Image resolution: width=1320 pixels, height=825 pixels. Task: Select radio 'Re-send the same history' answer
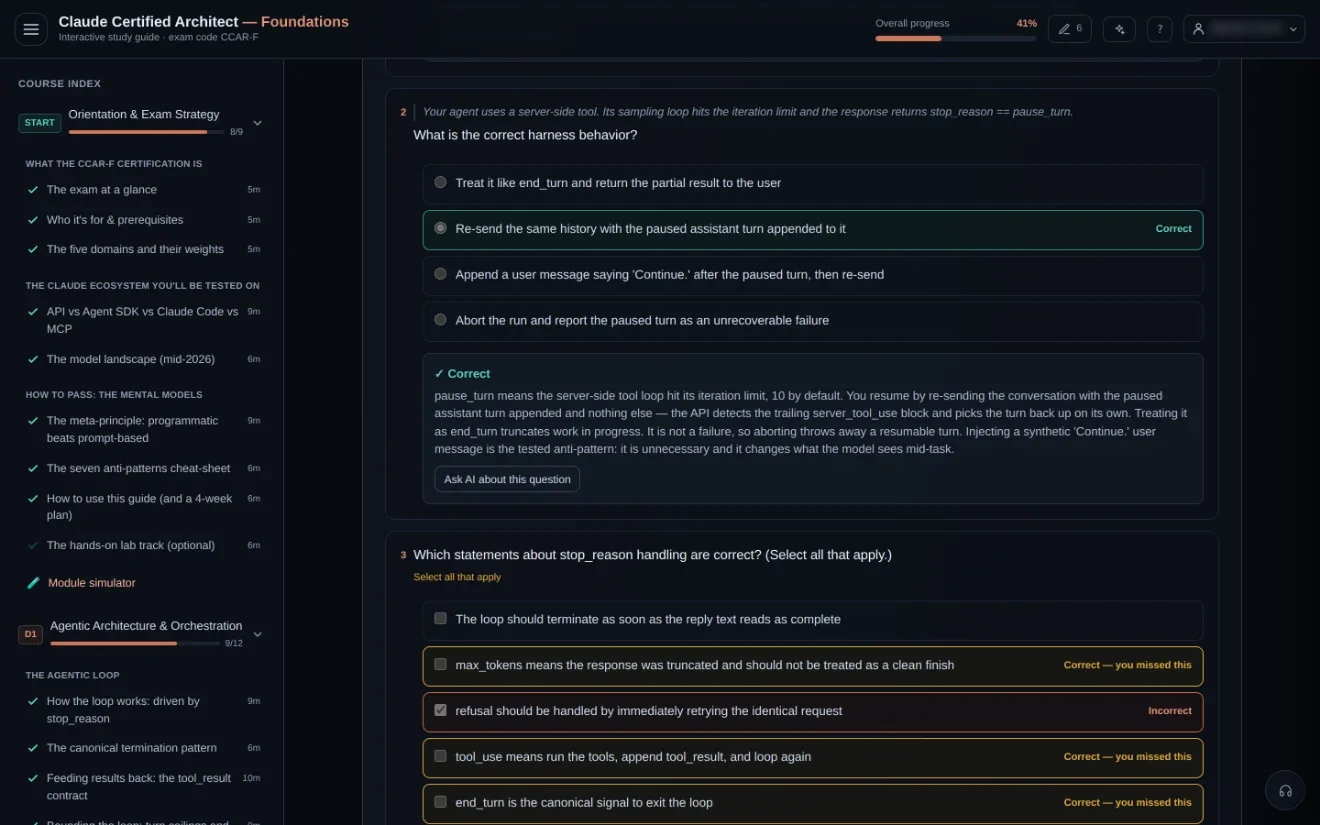click(x=440, y=229)
